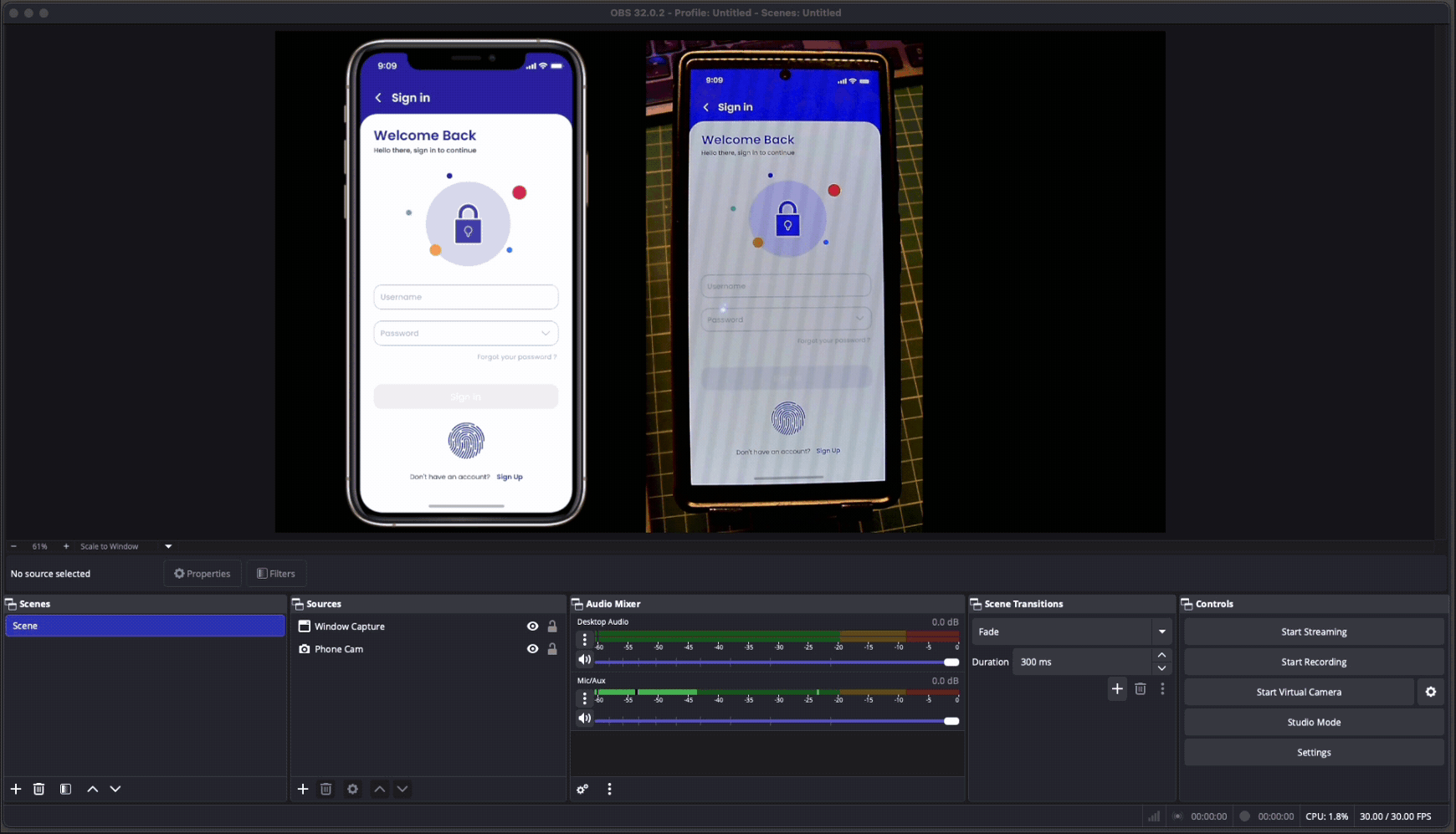The image size is (1456, 834).
Task: Add a new scene transition
Action: click(1117, 688)
